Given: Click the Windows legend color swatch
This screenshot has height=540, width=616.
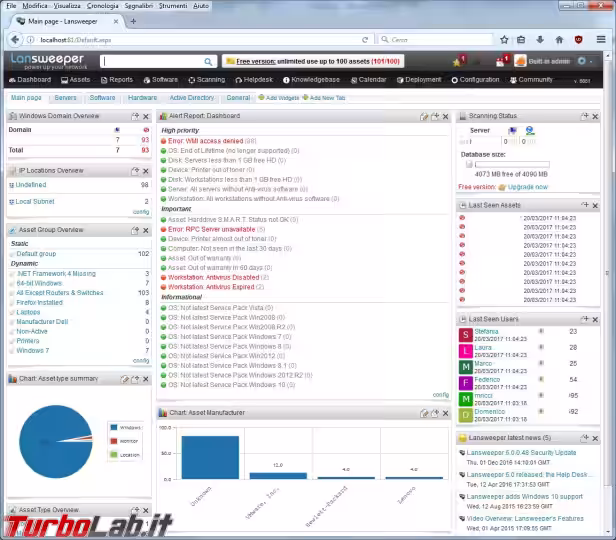Looking at the screenshot, I should point(114,427).
